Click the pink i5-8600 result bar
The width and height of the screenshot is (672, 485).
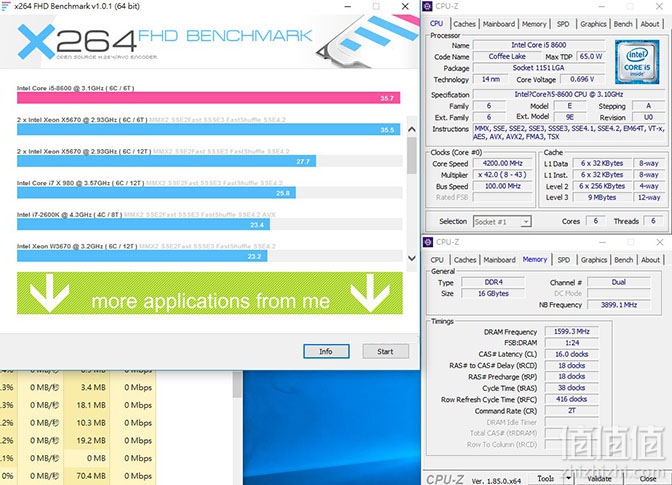point(208,98)
